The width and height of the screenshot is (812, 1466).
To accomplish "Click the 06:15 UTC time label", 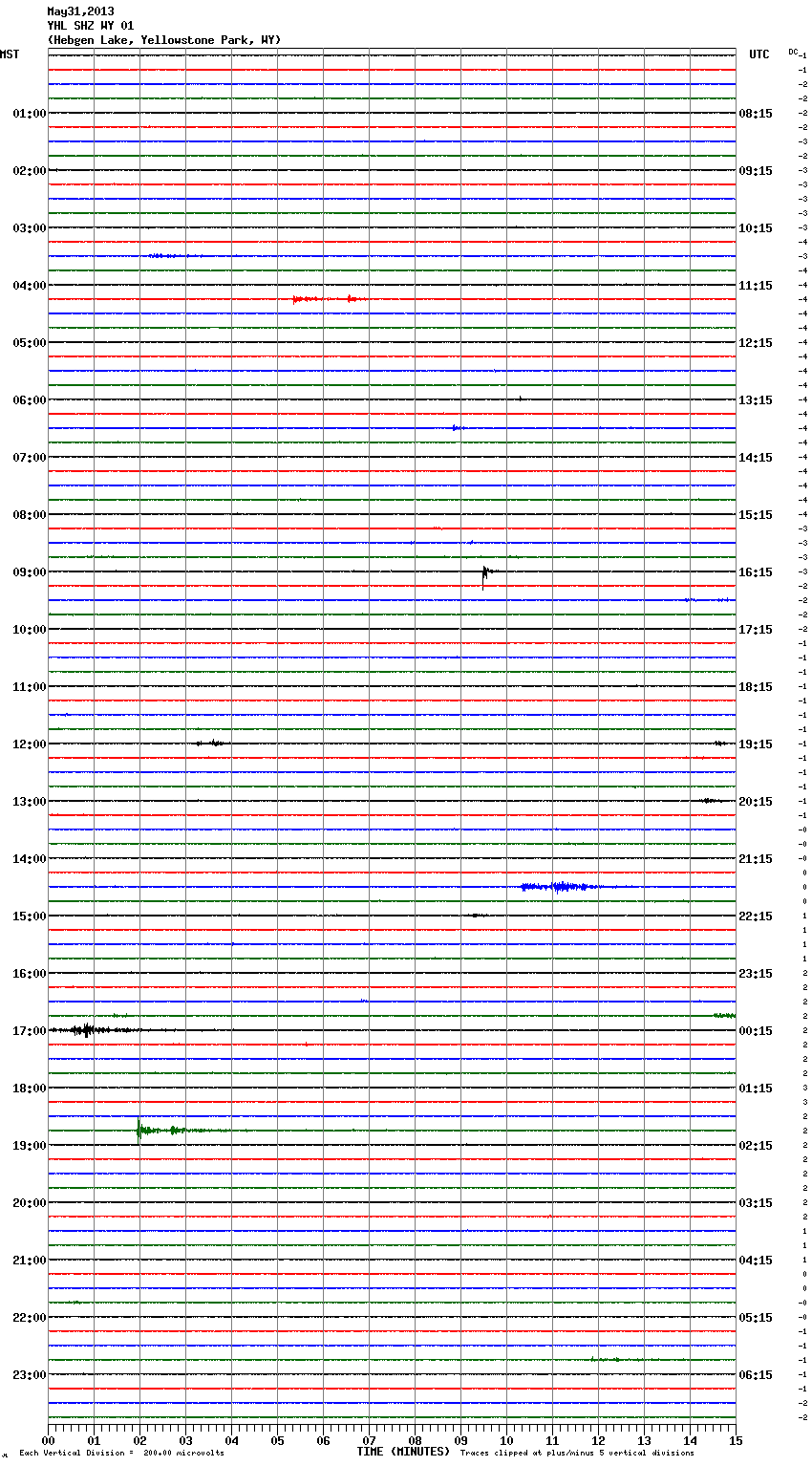I will pyautogui.click(x=756, y=1375).
